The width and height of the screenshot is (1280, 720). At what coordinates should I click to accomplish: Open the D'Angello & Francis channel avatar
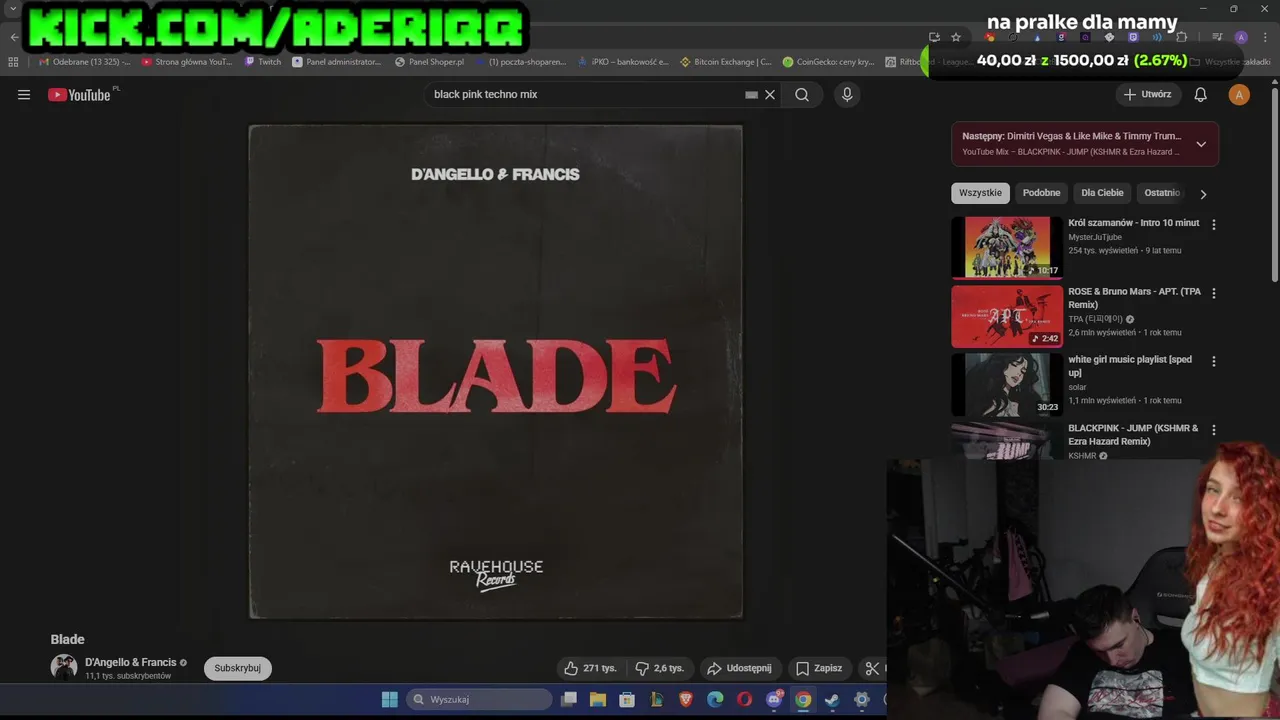pyautogui.click(x=64, y=667)
